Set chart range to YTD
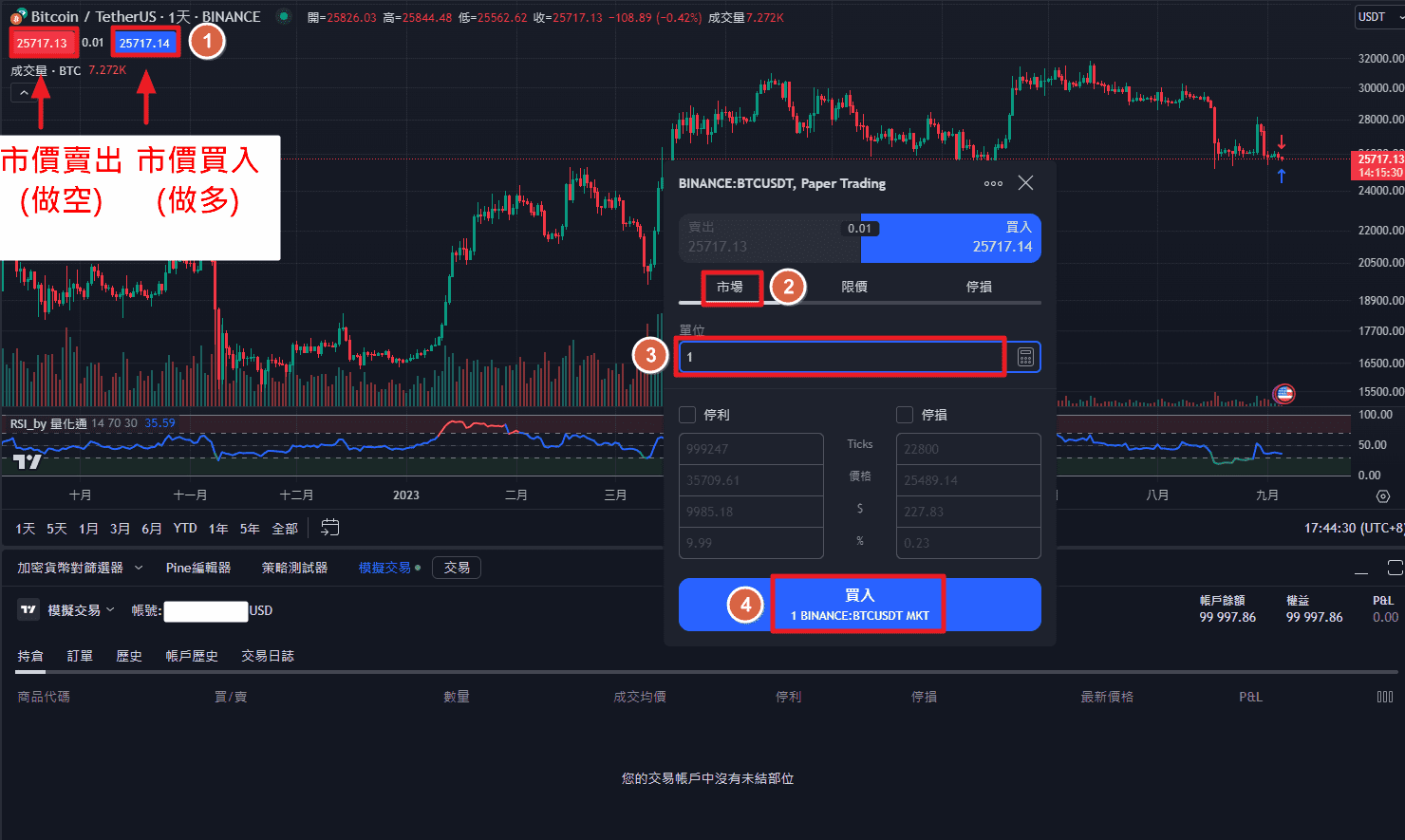 pos(185,529)
